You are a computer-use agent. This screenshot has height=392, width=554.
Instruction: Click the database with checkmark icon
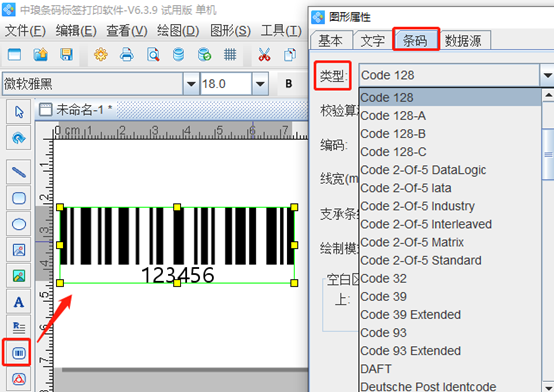(205, 55)
